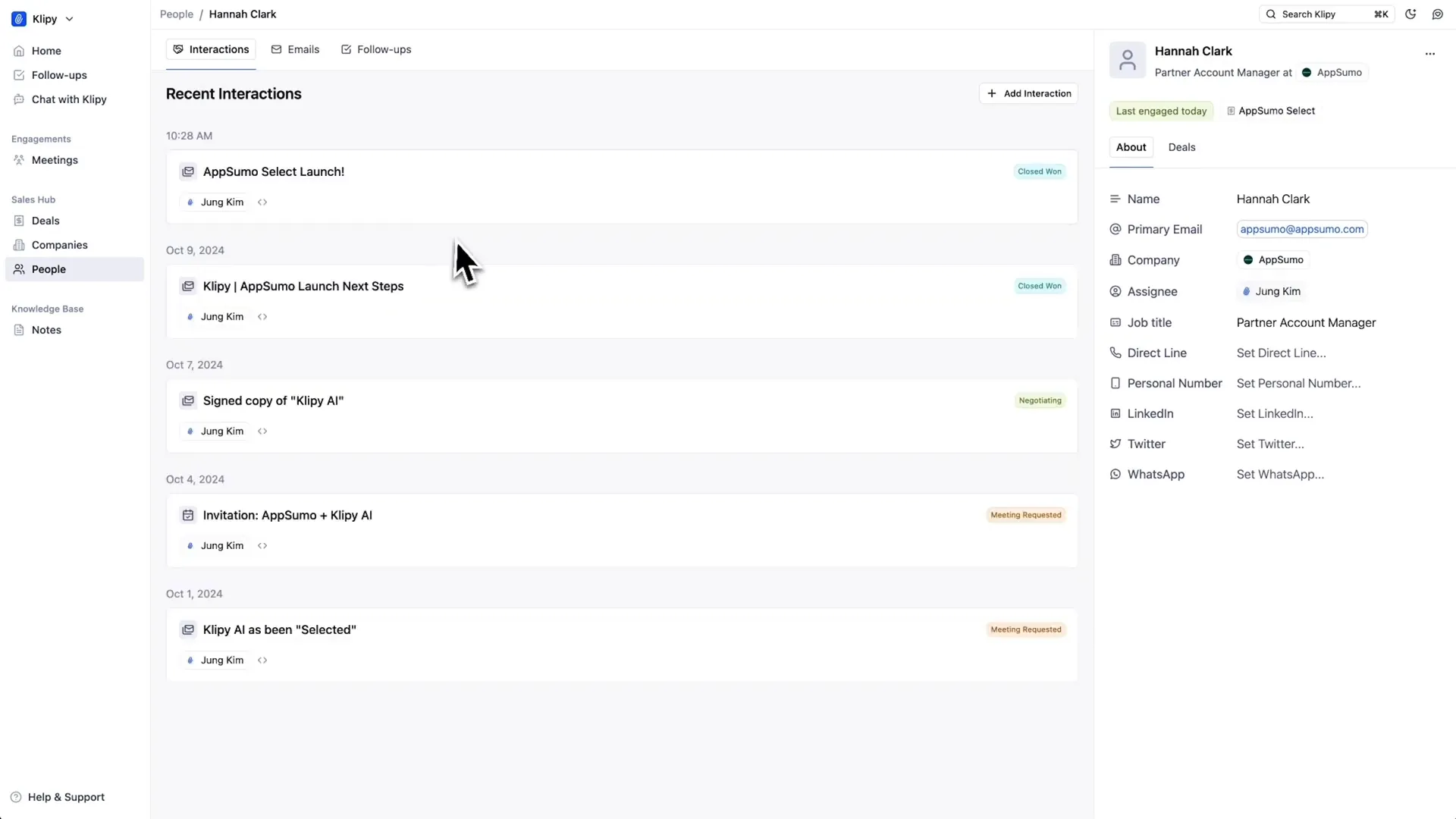Go to Home in the sidebar
The height and width of the screenshot is (819, 1456).
[74, 51]
